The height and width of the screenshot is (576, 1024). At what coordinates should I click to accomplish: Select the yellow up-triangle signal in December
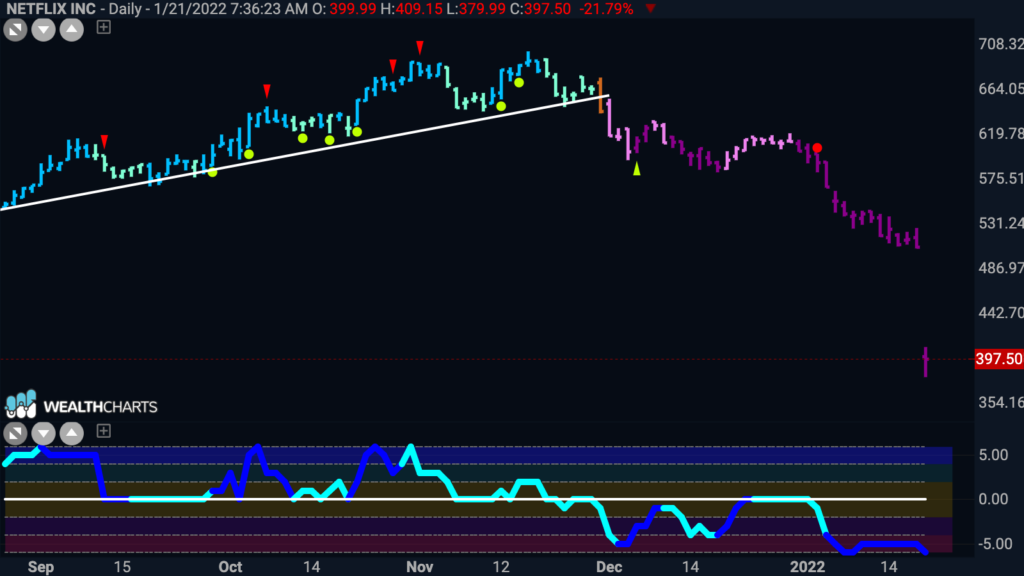click(x=637, y=169)
